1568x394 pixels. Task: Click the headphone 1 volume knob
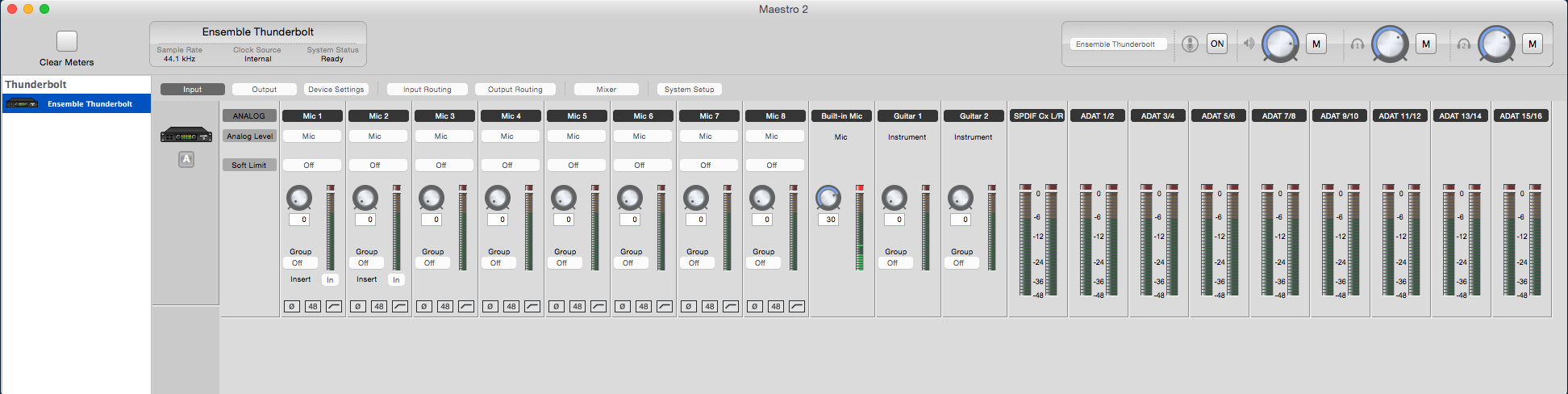[1390, 44]
